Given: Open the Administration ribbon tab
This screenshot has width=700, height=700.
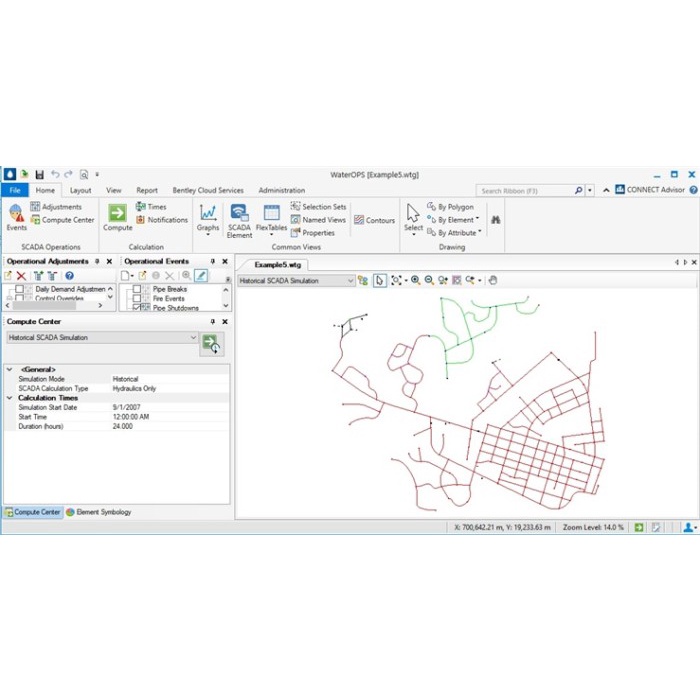Looking at the screenshot, I should (282, 190).
